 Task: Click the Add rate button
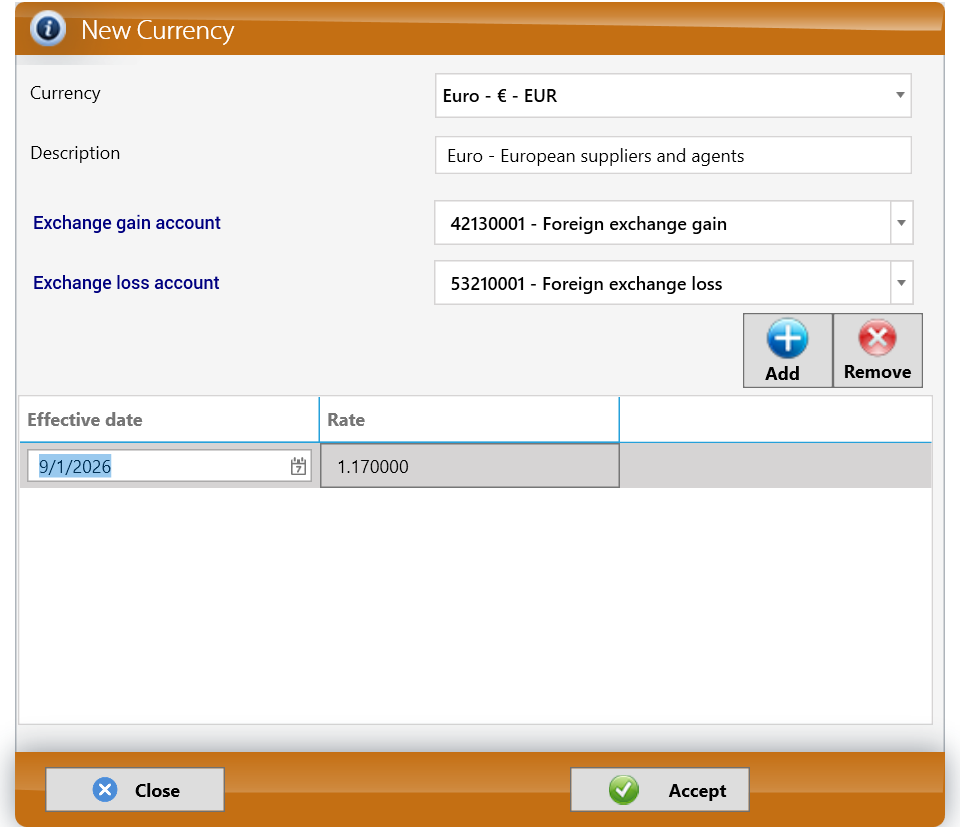tap(787, 351)
